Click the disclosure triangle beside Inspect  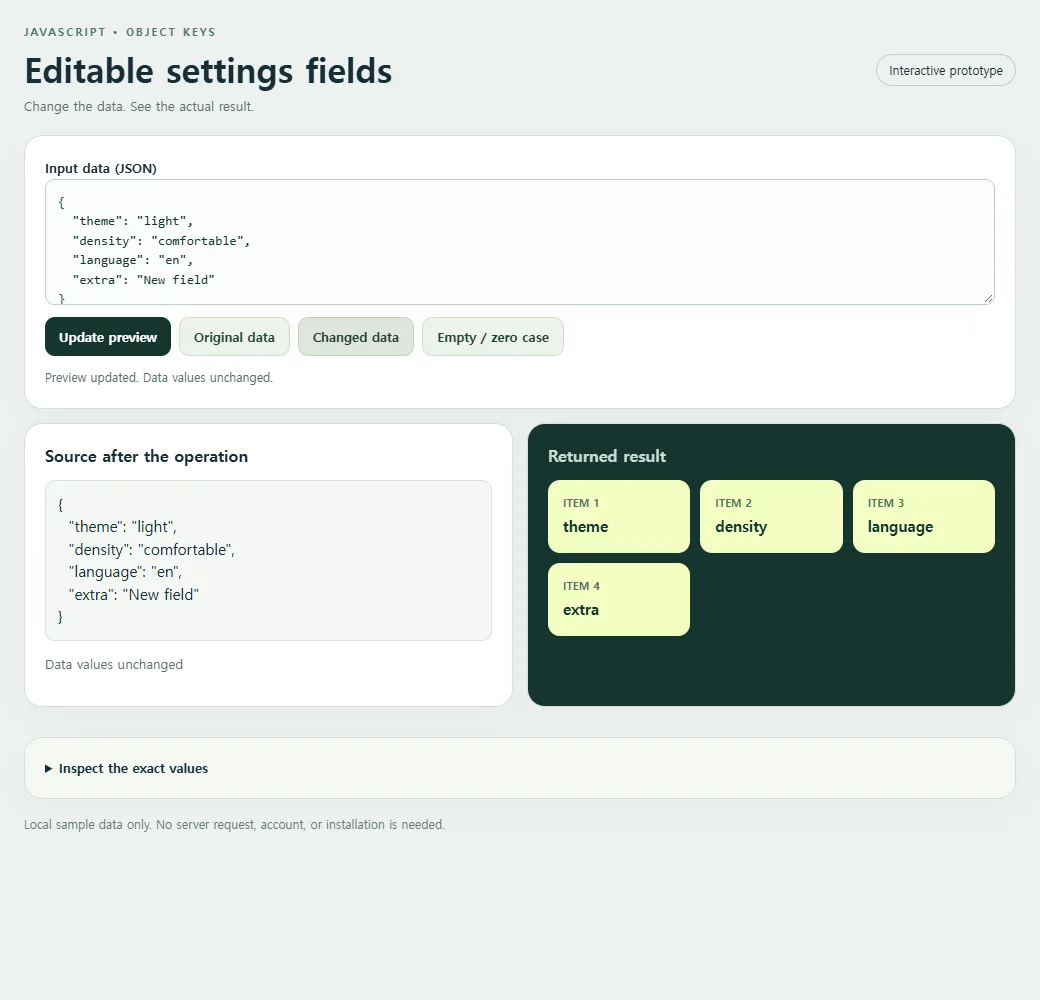point(48,769)
